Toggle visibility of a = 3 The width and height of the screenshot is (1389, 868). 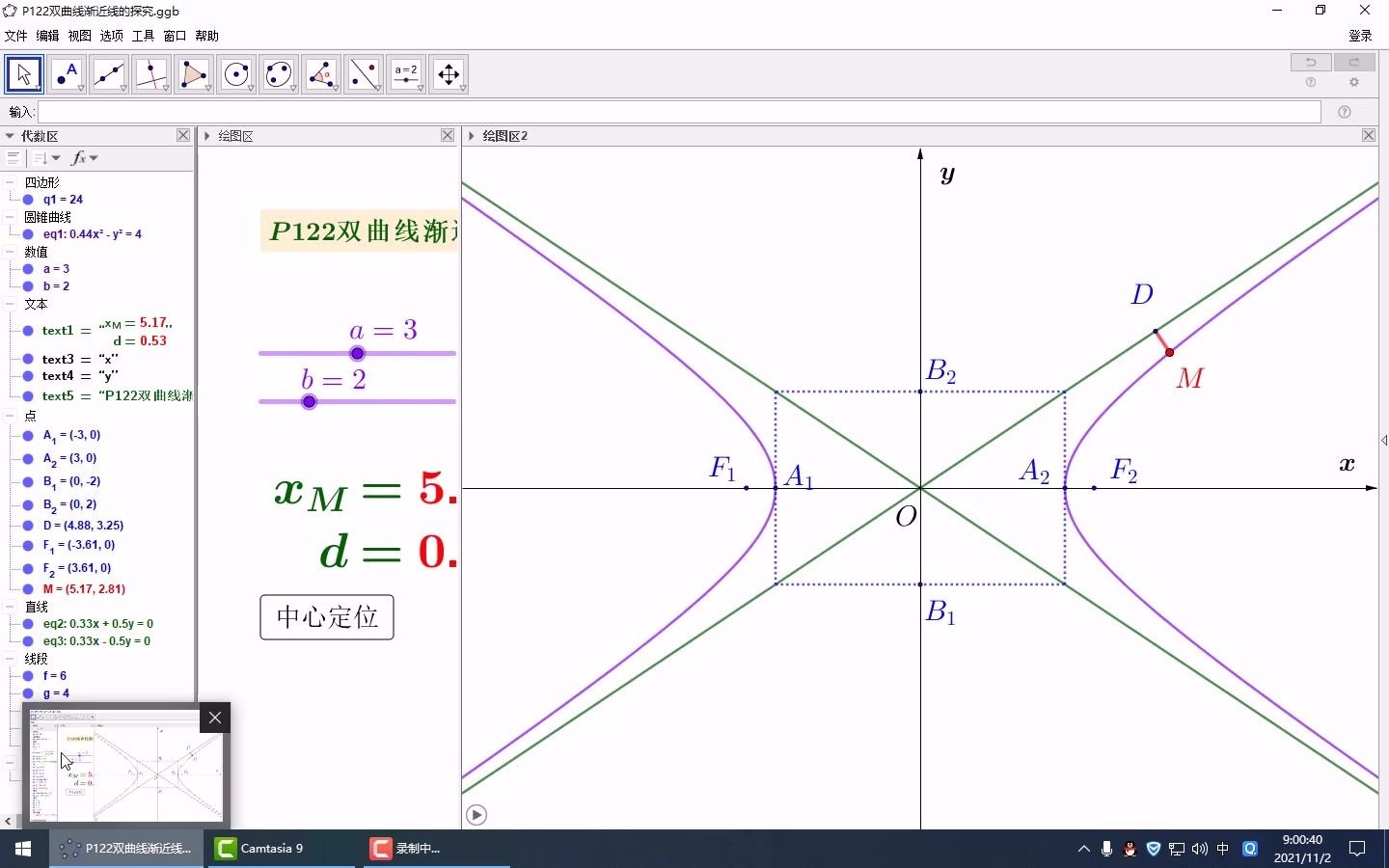29,269
